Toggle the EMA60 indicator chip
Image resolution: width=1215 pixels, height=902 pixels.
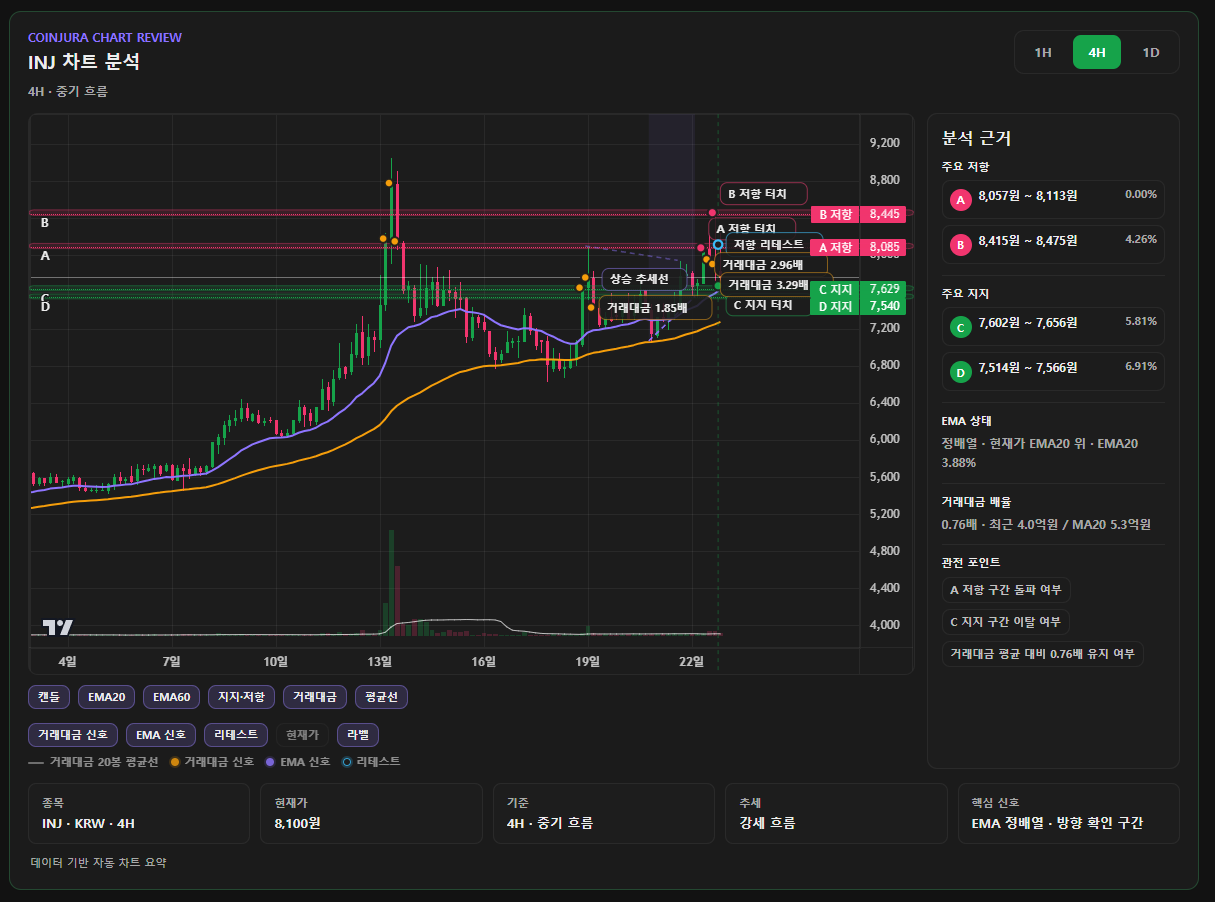point(172,697)
